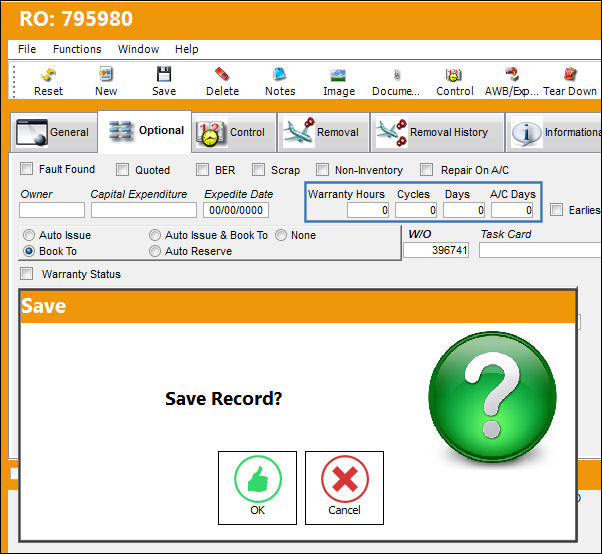The width and height of the screenshot is (602, 554).
Task: Select the Auto Reserve radio option
Action: tap(155, 251)
